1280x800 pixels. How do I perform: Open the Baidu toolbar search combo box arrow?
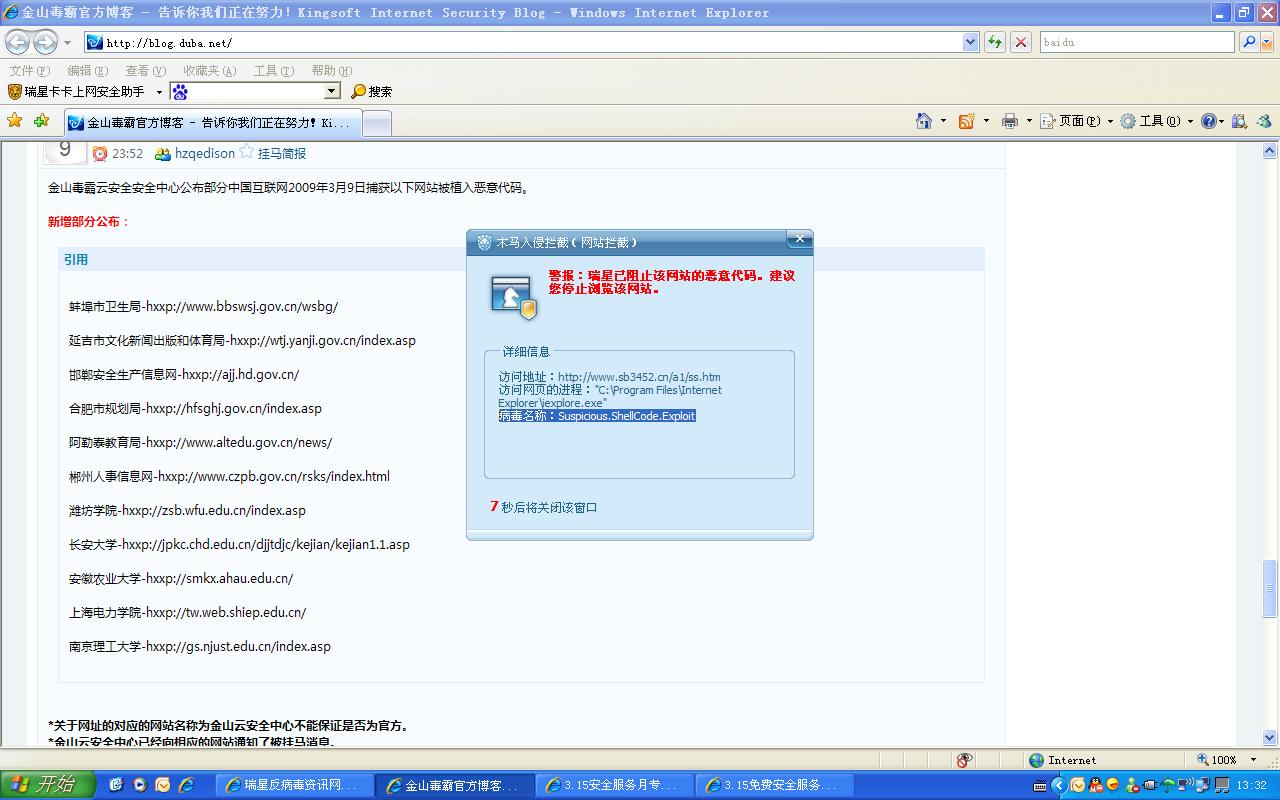[x=332, y=91]
